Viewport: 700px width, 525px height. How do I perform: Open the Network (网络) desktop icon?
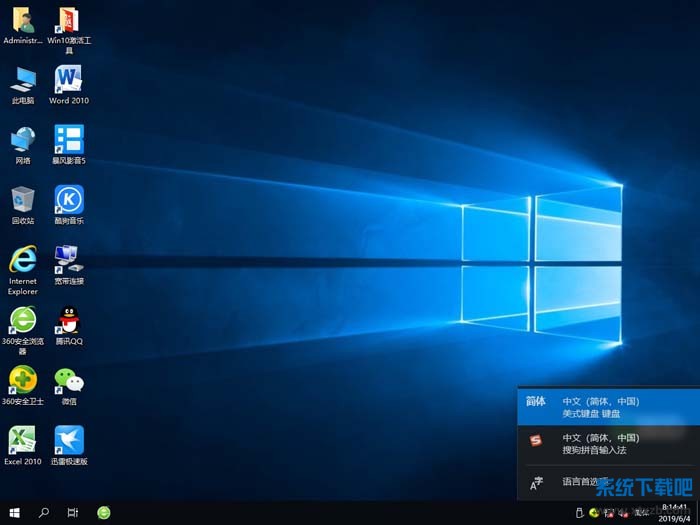click(x=22, y=140)
